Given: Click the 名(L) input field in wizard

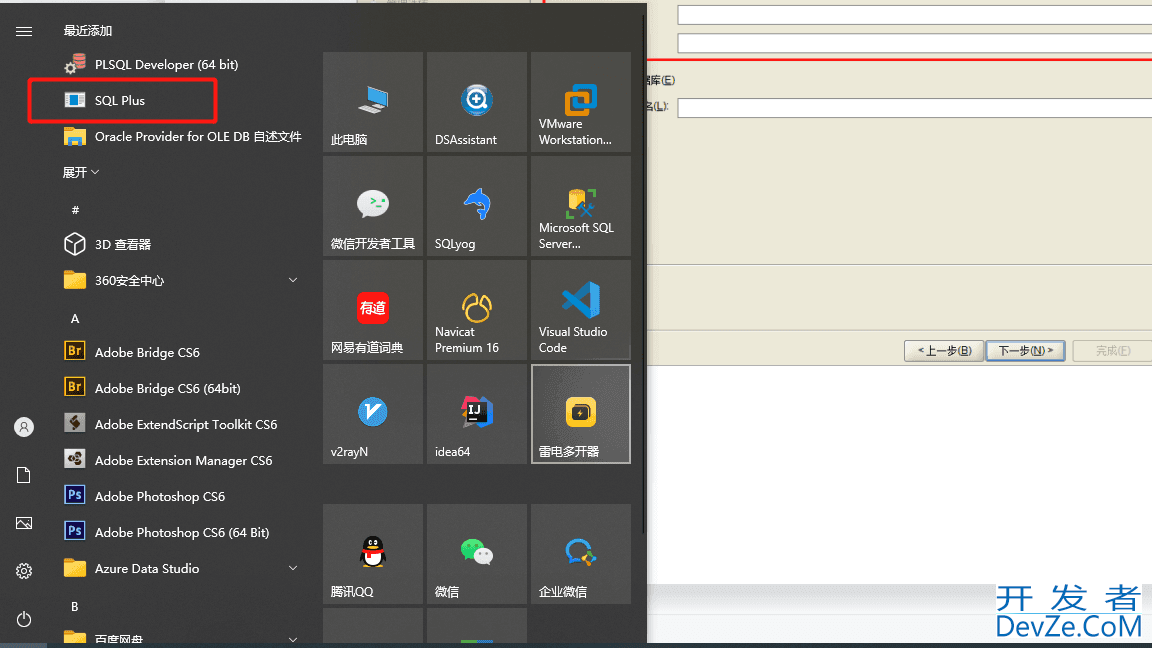Looking at the screenshot, I should (x=915, y=108).
